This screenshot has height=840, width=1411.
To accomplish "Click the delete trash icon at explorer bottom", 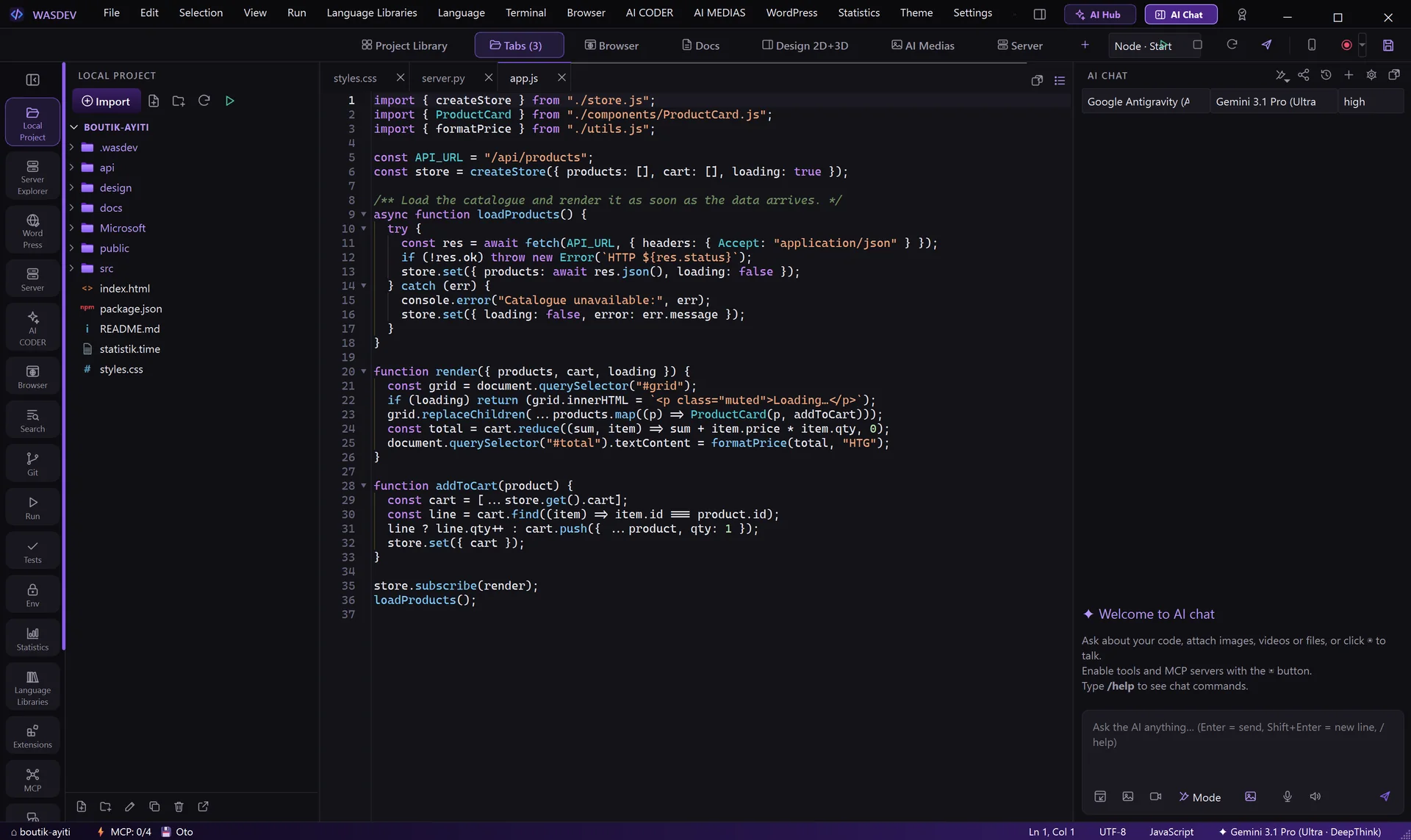I will pos(179,807).
